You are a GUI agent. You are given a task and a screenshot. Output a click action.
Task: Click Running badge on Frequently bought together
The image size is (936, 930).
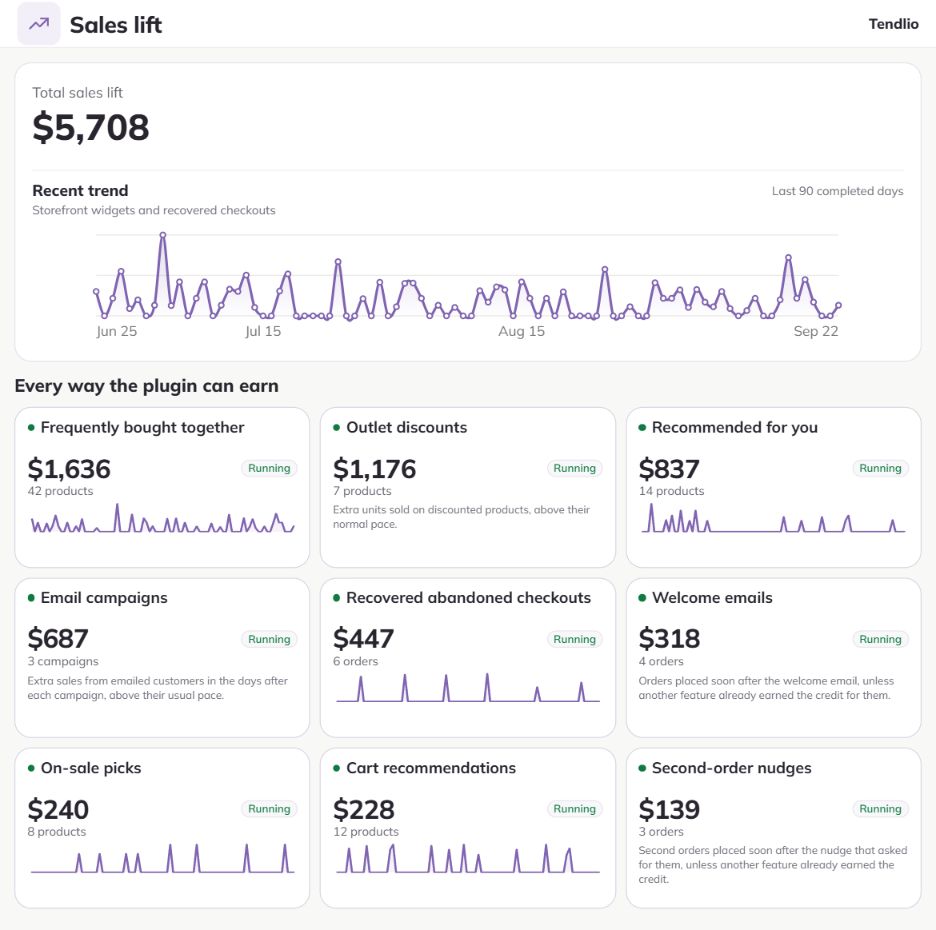pos(269,468)
